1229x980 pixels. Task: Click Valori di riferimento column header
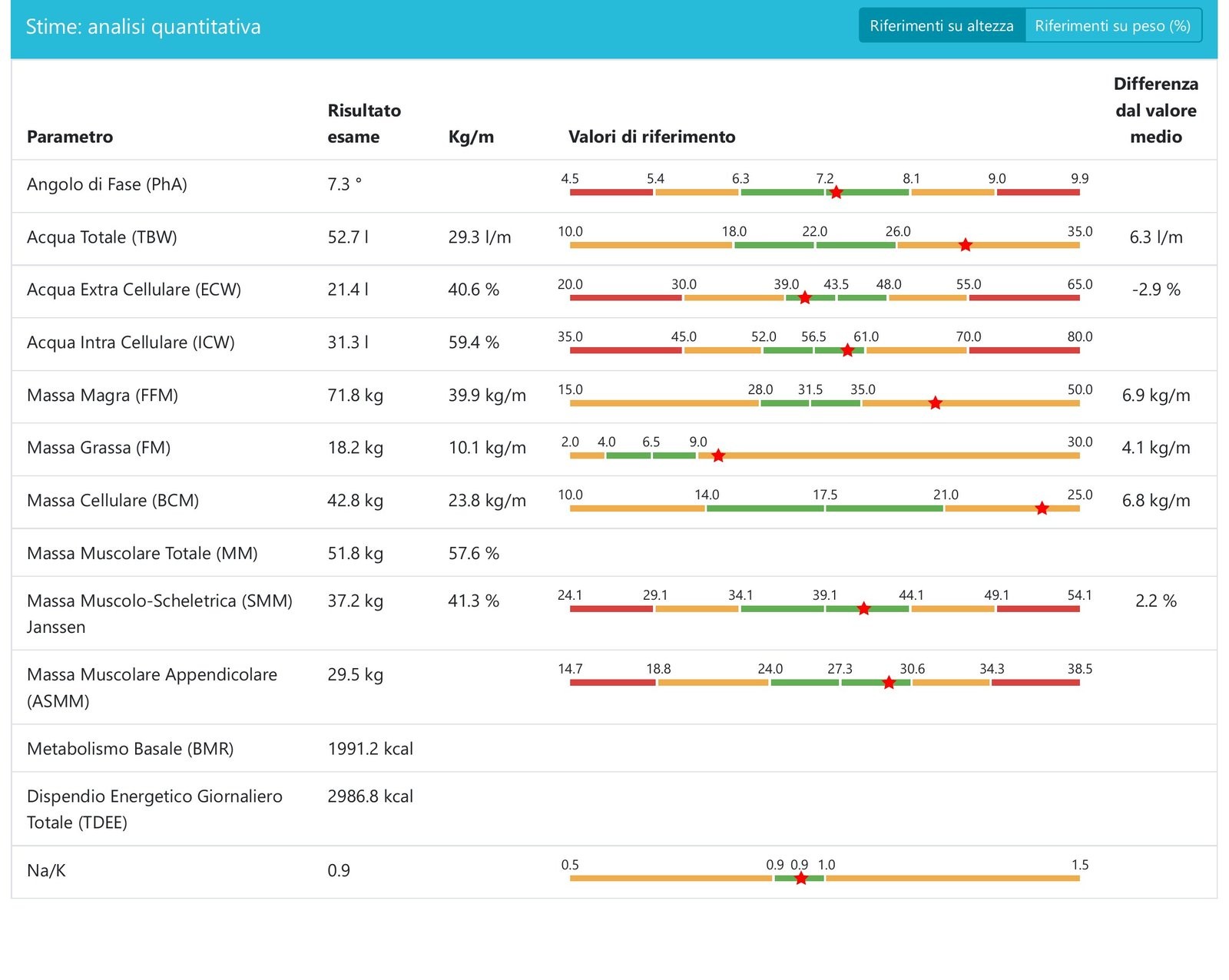pyautogui.click(x=651, y=137)
